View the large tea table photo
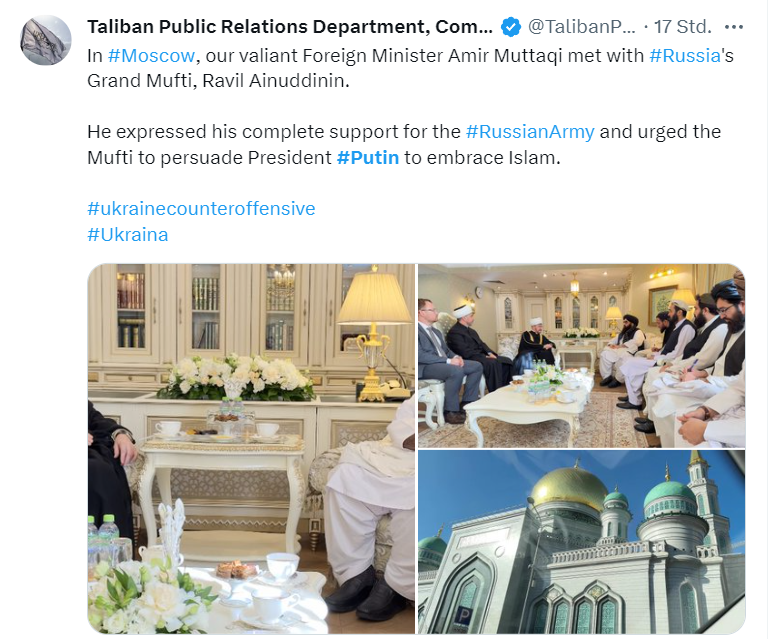 point(251,449)
